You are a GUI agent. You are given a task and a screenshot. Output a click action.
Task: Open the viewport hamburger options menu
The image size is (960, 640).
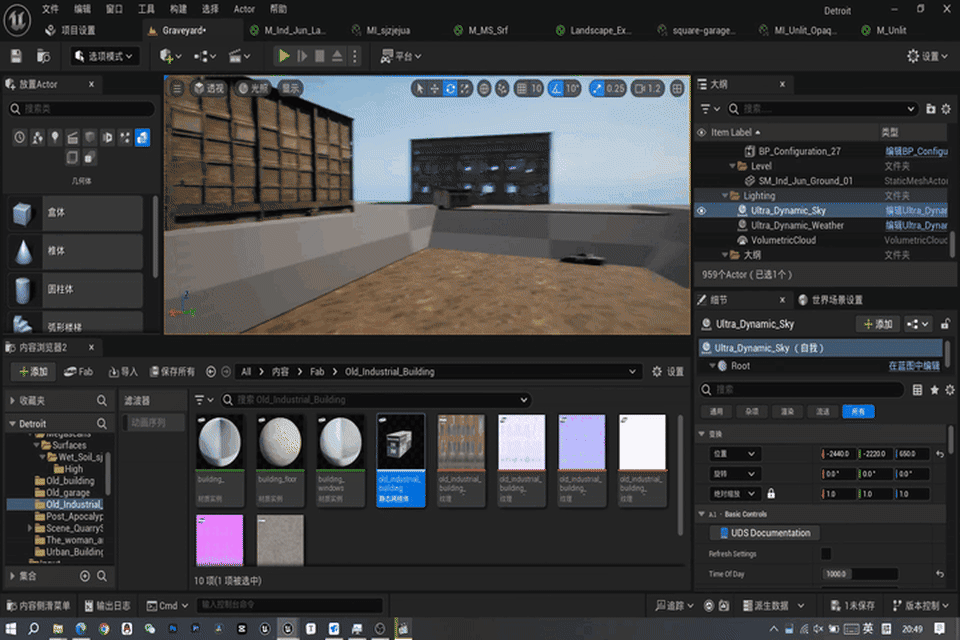(x=177, y=89)
